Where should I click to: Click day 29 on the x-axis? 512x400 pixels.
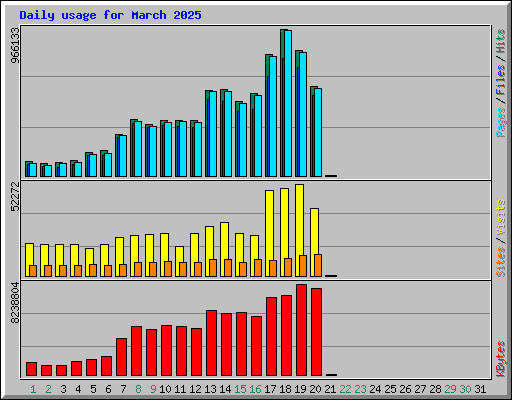click(450, 389)
